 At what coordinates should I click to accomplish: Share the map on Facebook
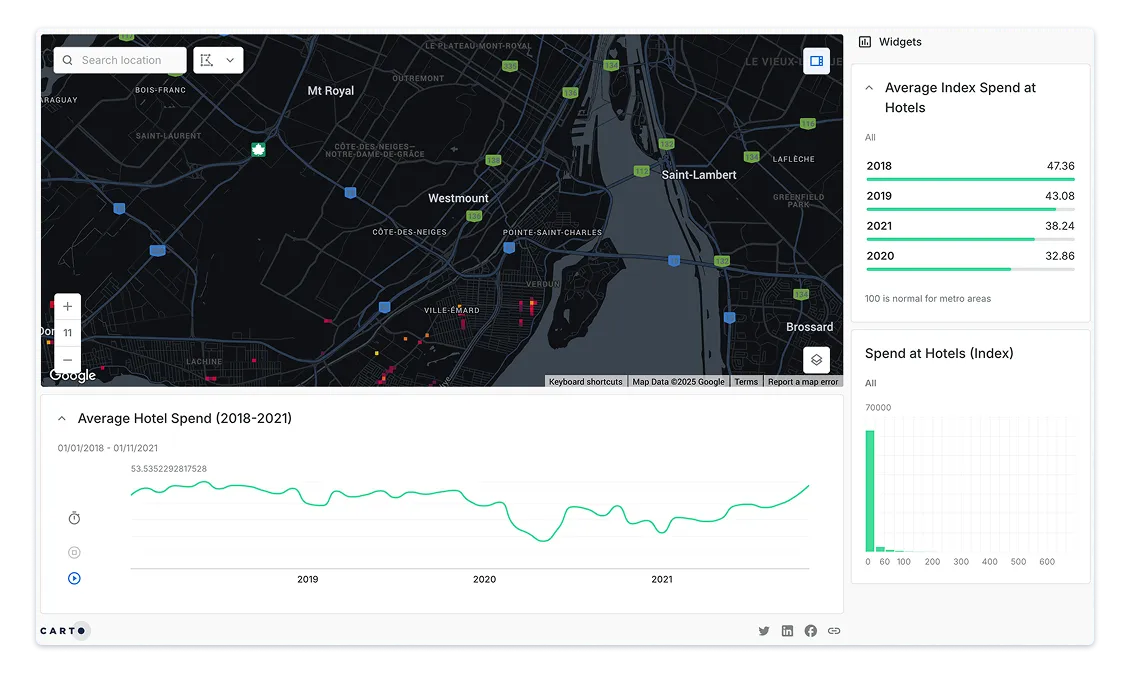tap(810, 631)
